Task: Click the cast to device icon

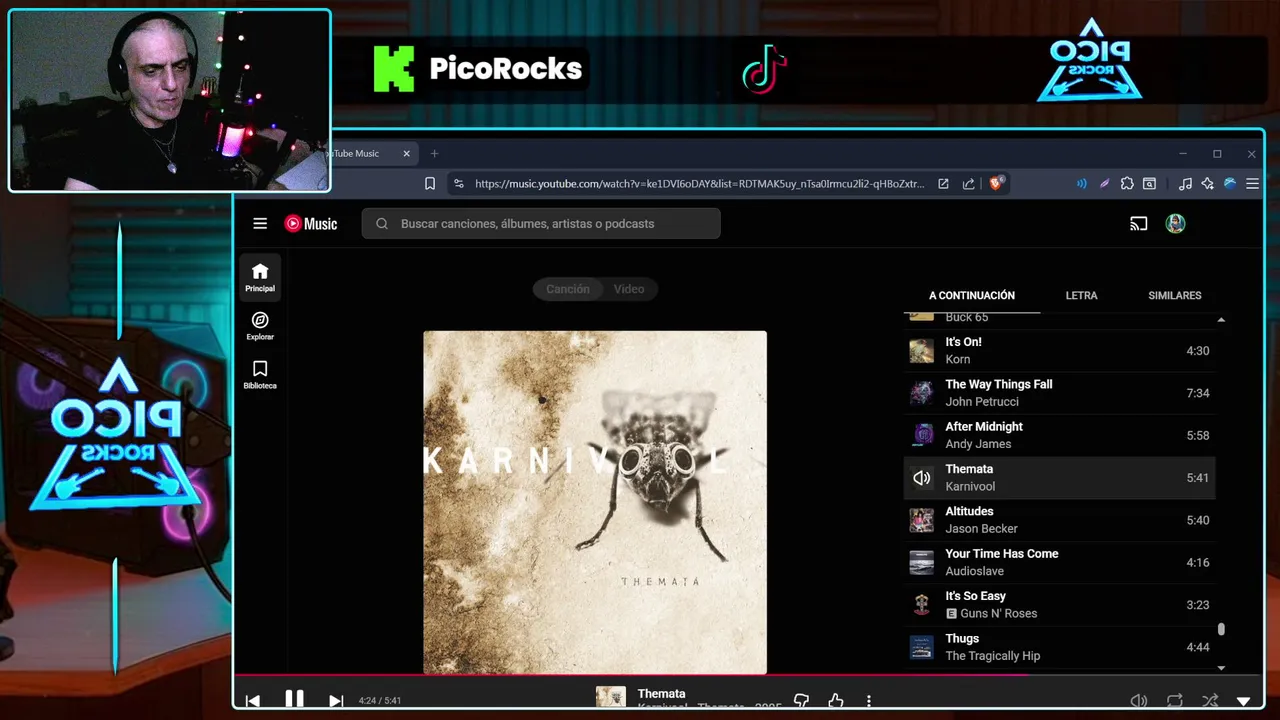Action: (x=1138, y=224)
